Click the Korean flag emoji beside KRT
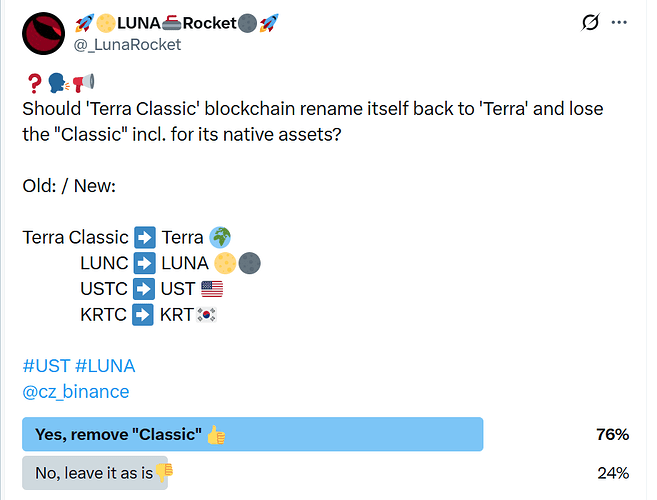 point(207,315)
